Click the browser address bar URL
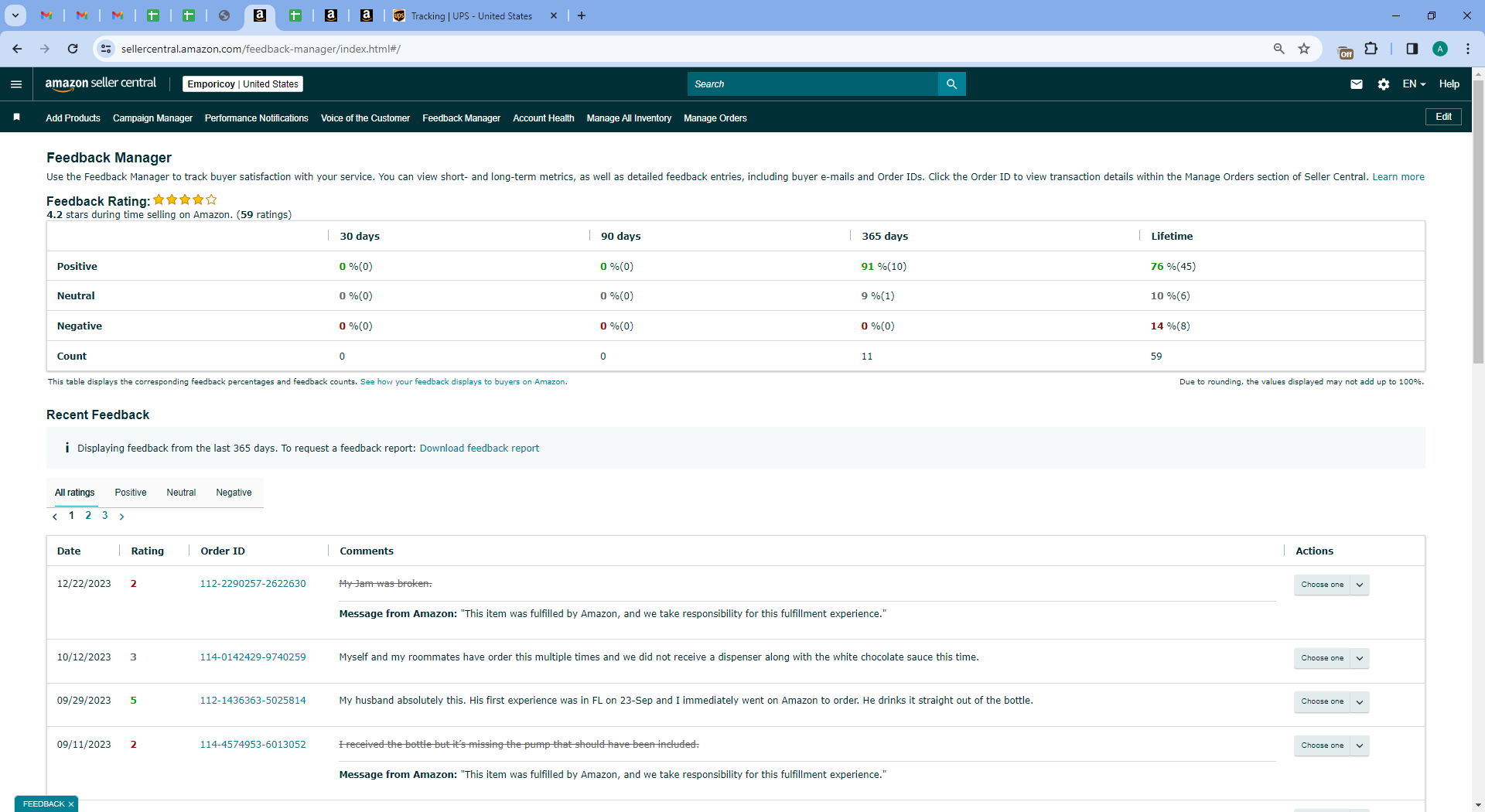Screen dimensions: 1485x812 261,49
